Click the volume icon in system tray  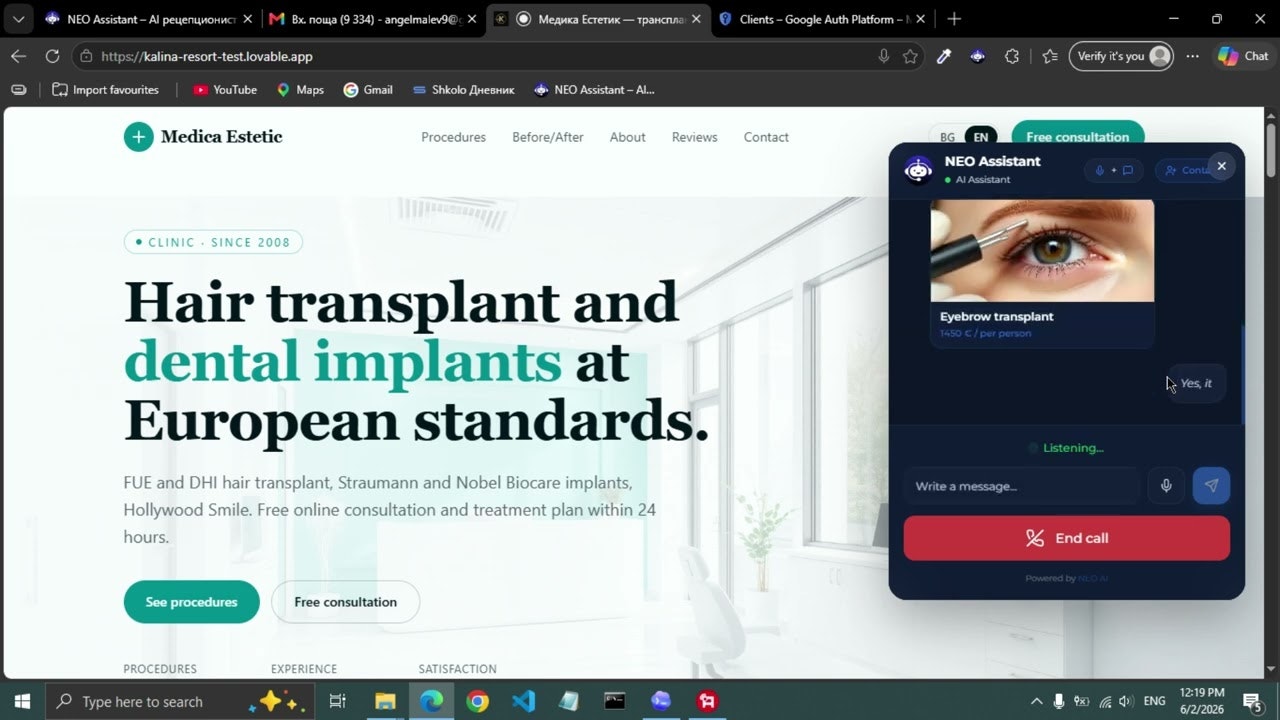pyautogui.click(x=1127, y=701)
